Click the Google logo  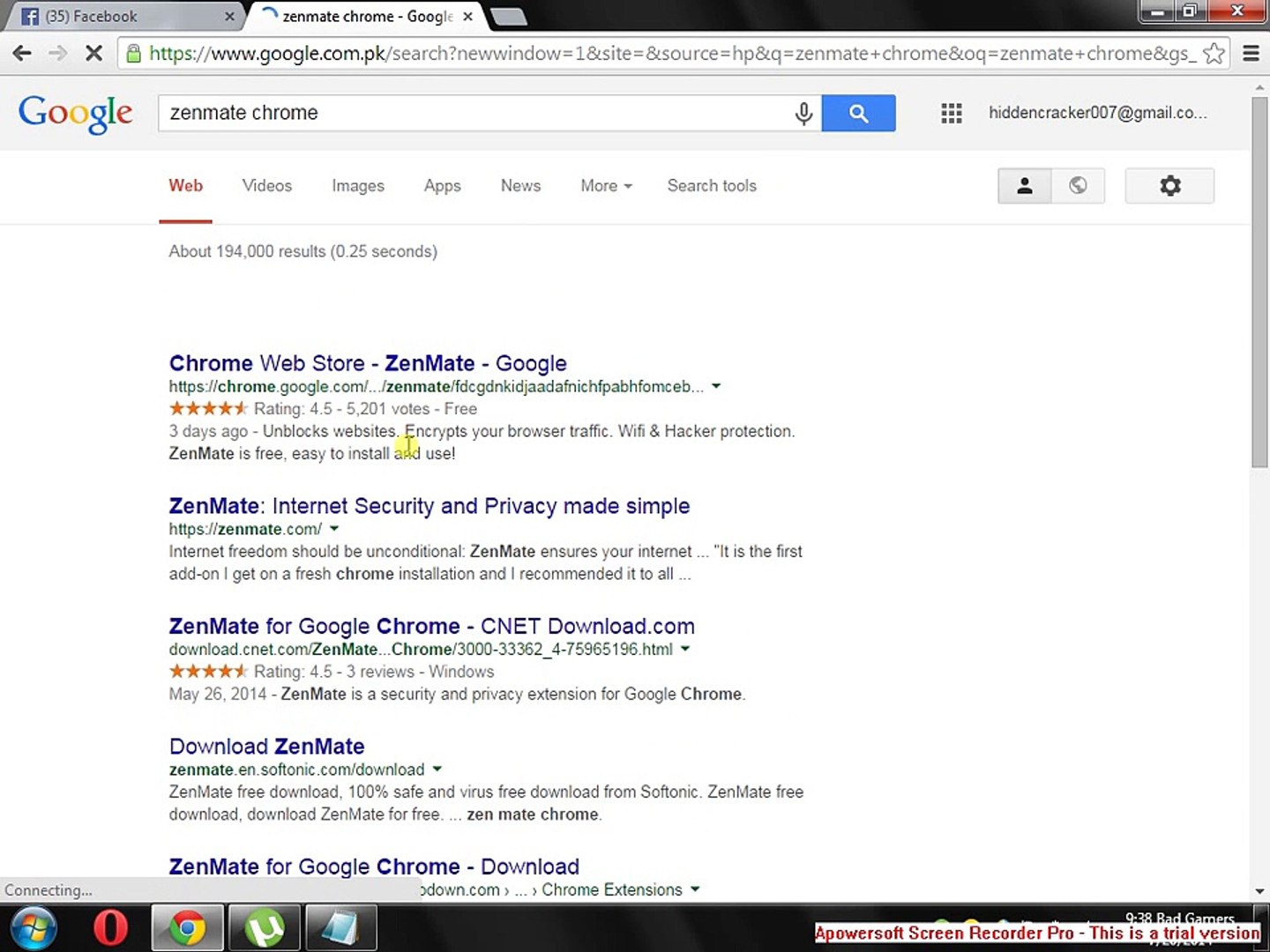point(76,114)
